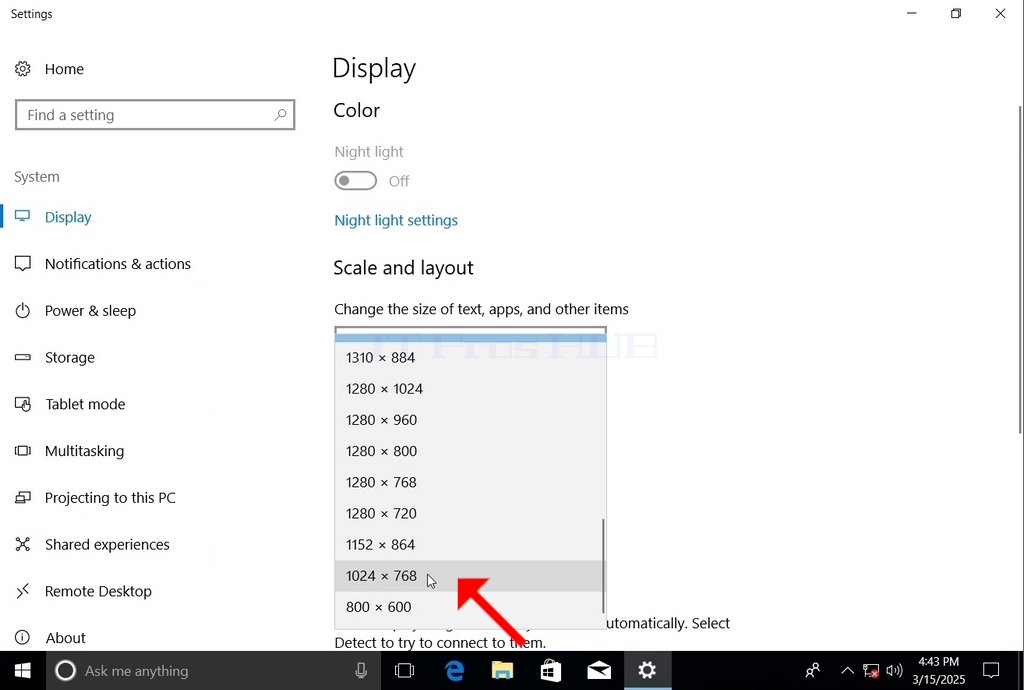Viewport: 1024px width, 690px height.
Task: Open Remote Desktop settings
Action: coord(84,591)
